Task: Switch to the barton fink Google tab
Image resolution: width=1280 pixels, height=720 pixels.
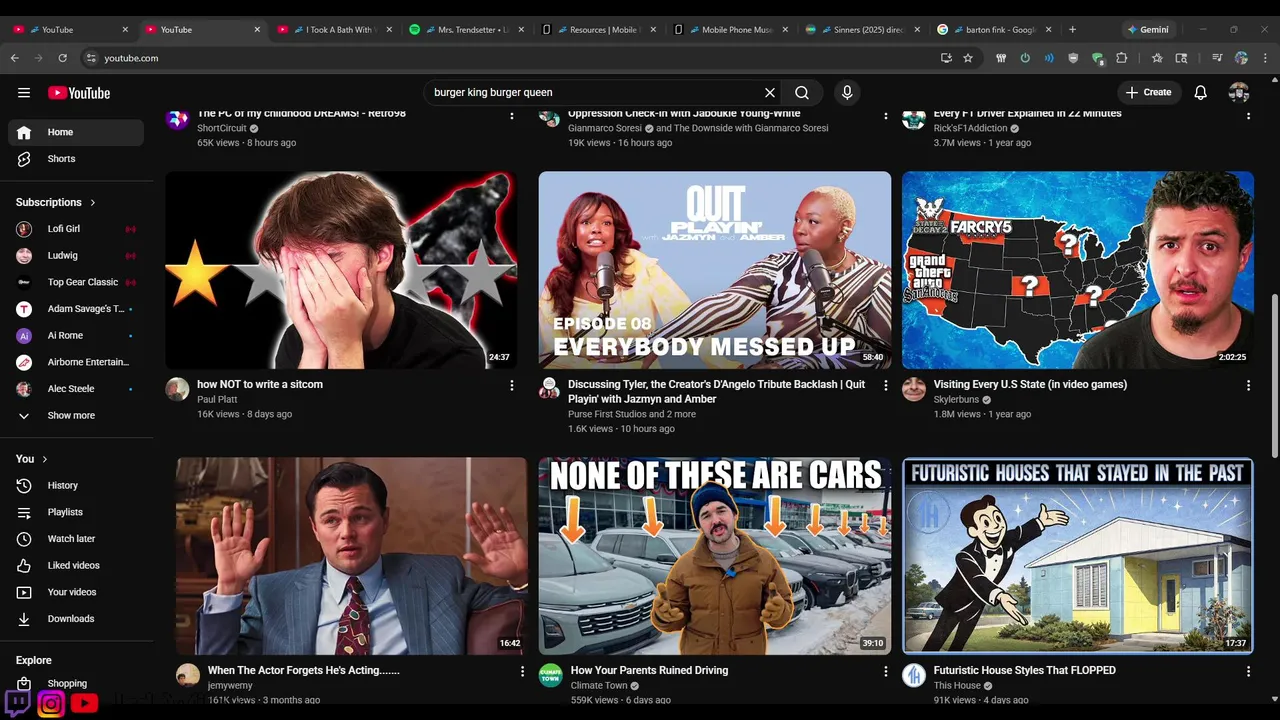Action: click(993, 30)
